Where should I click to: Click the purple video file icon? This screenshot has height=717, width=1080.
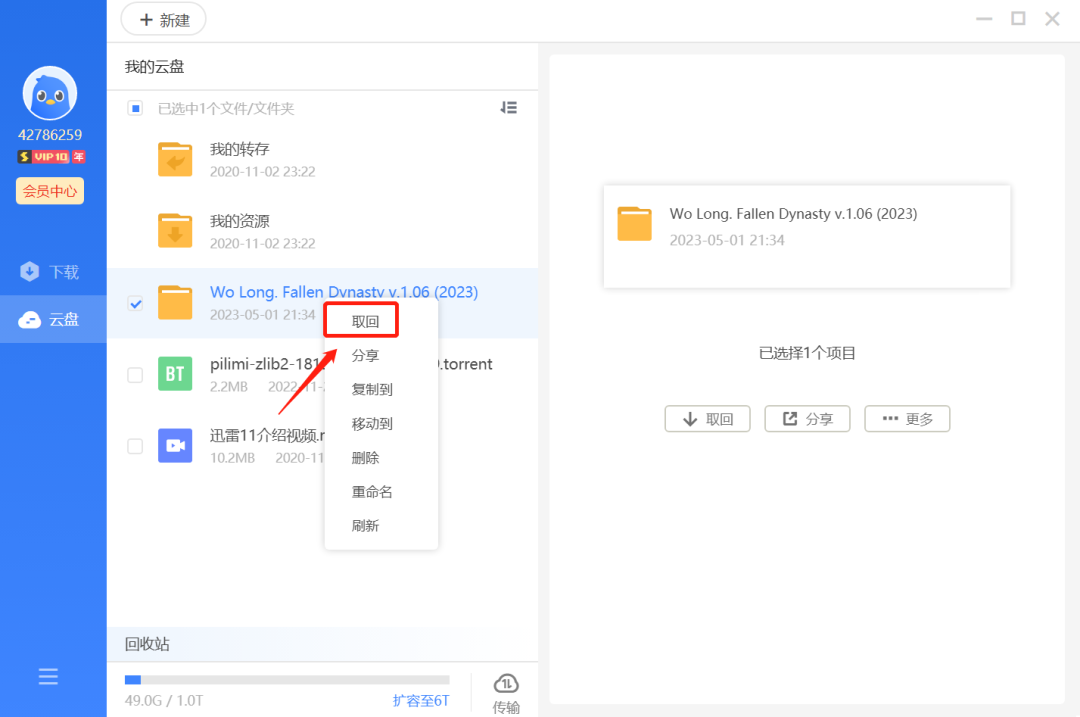click(175, 446)
